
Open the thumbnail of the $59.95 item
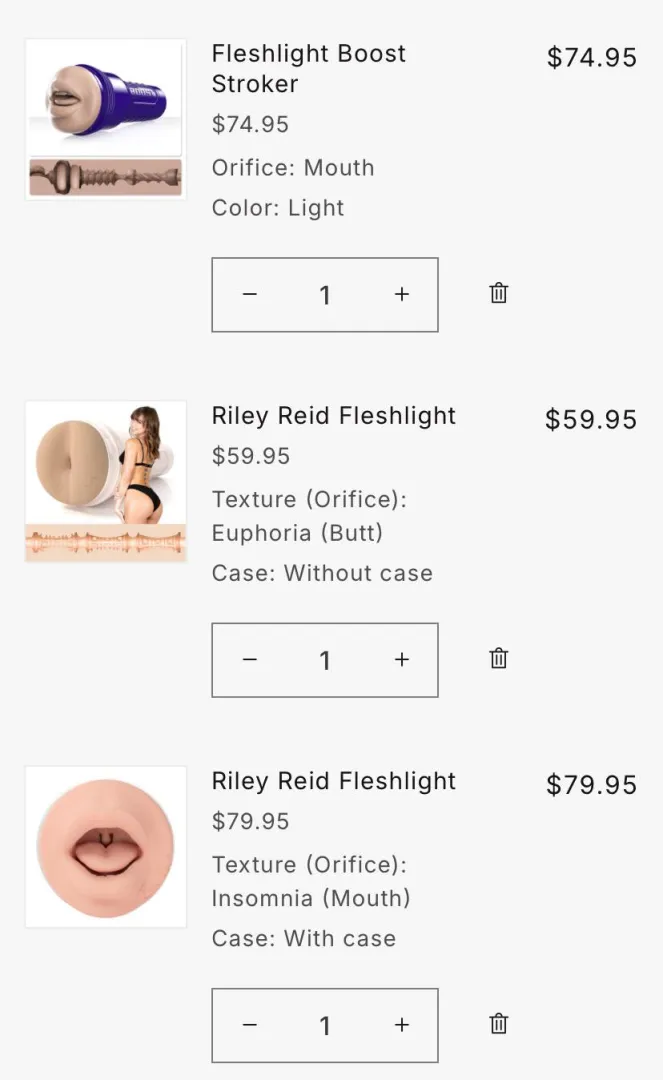(x=105, y=482)
